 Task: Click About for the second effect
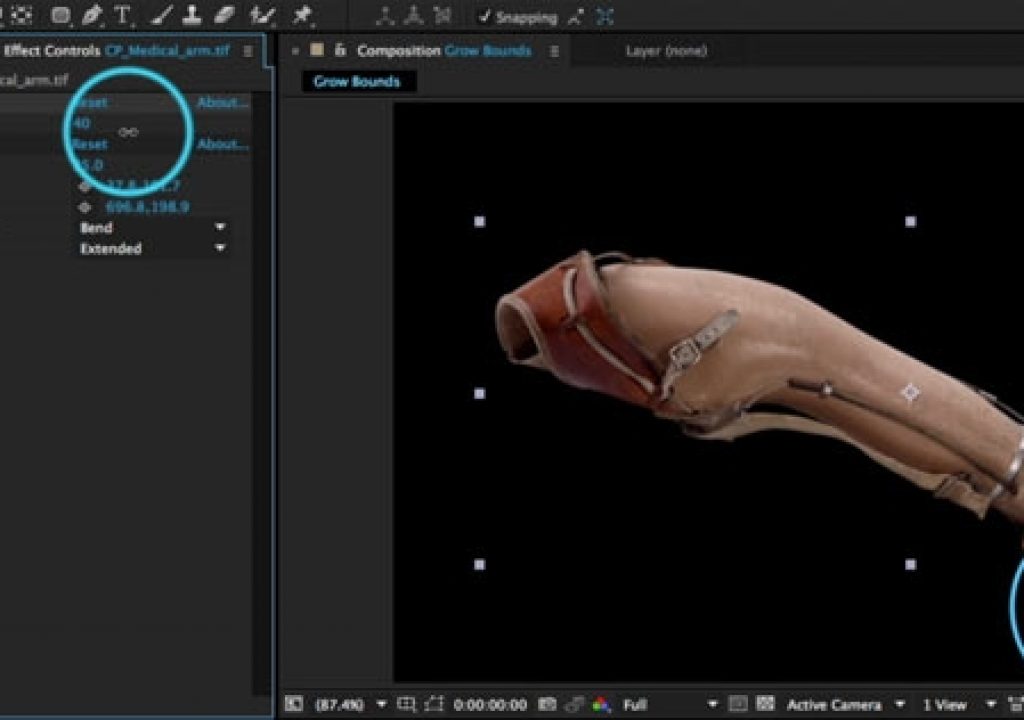click(x=223, y=144)
